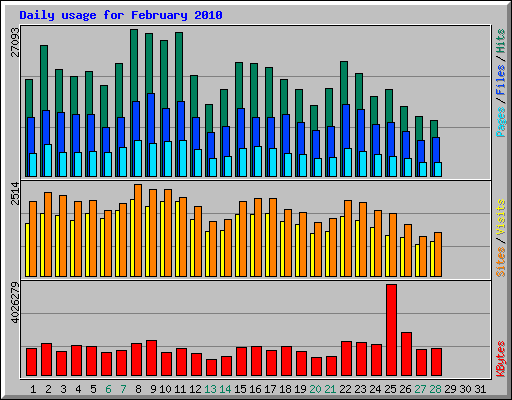Screen dimensions: 512x400
Task: Click green weekend day label 6
Action: click(108, 389)
